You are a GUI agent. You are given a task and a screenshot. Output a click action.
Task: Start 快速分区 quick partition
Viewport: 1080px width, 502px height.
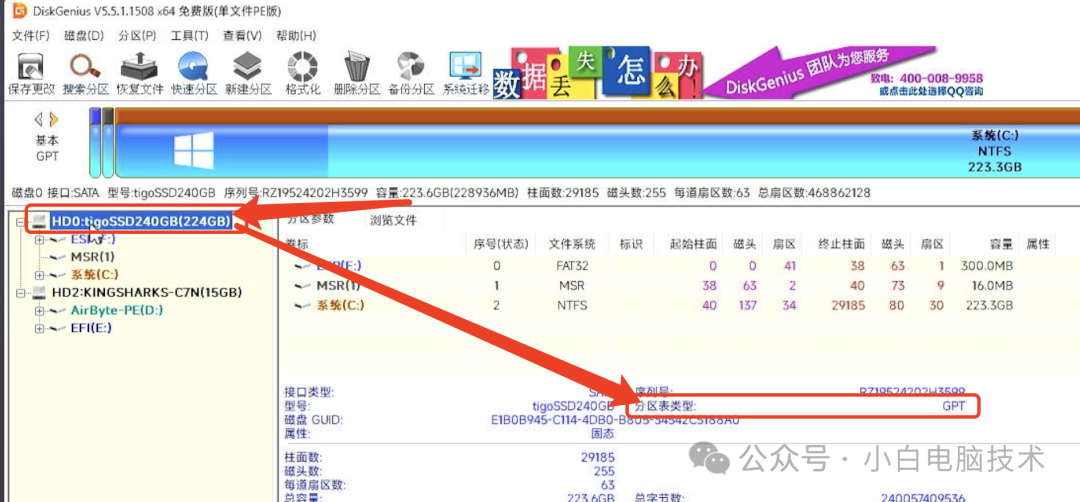pyautogui.click(x=194, y=74)
